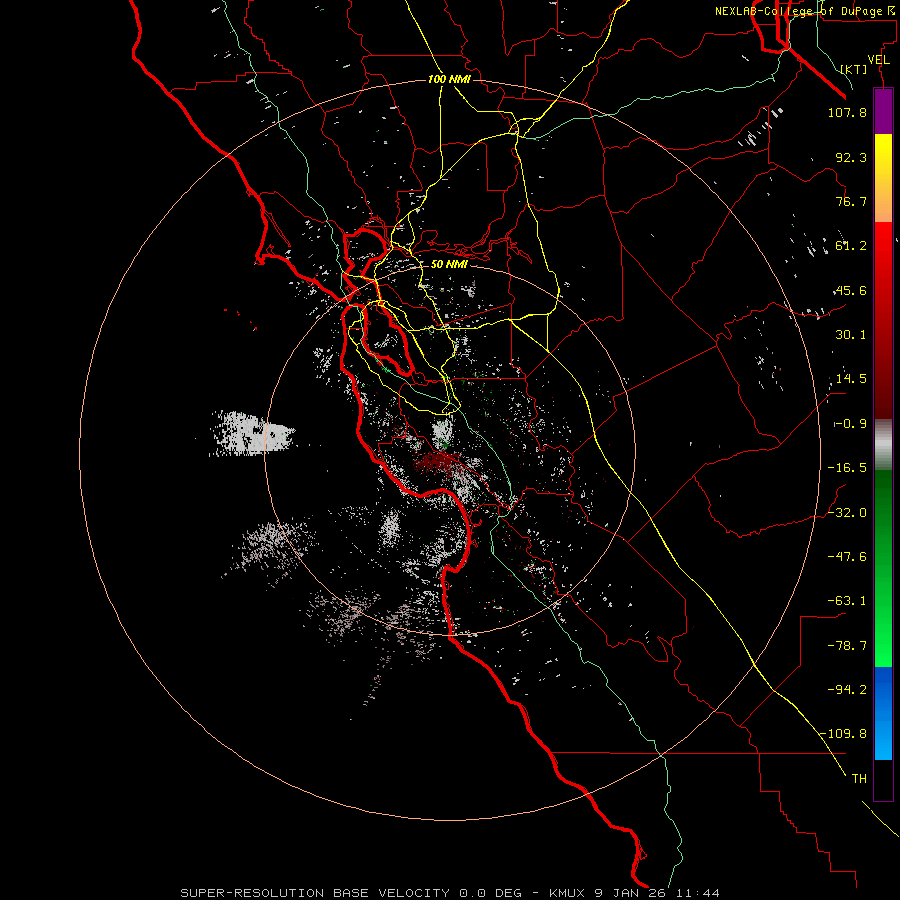This screenshot has height=900, width=900.
Task: Select the 45.6 velocity scale value
Action: (x=851, y=290)
